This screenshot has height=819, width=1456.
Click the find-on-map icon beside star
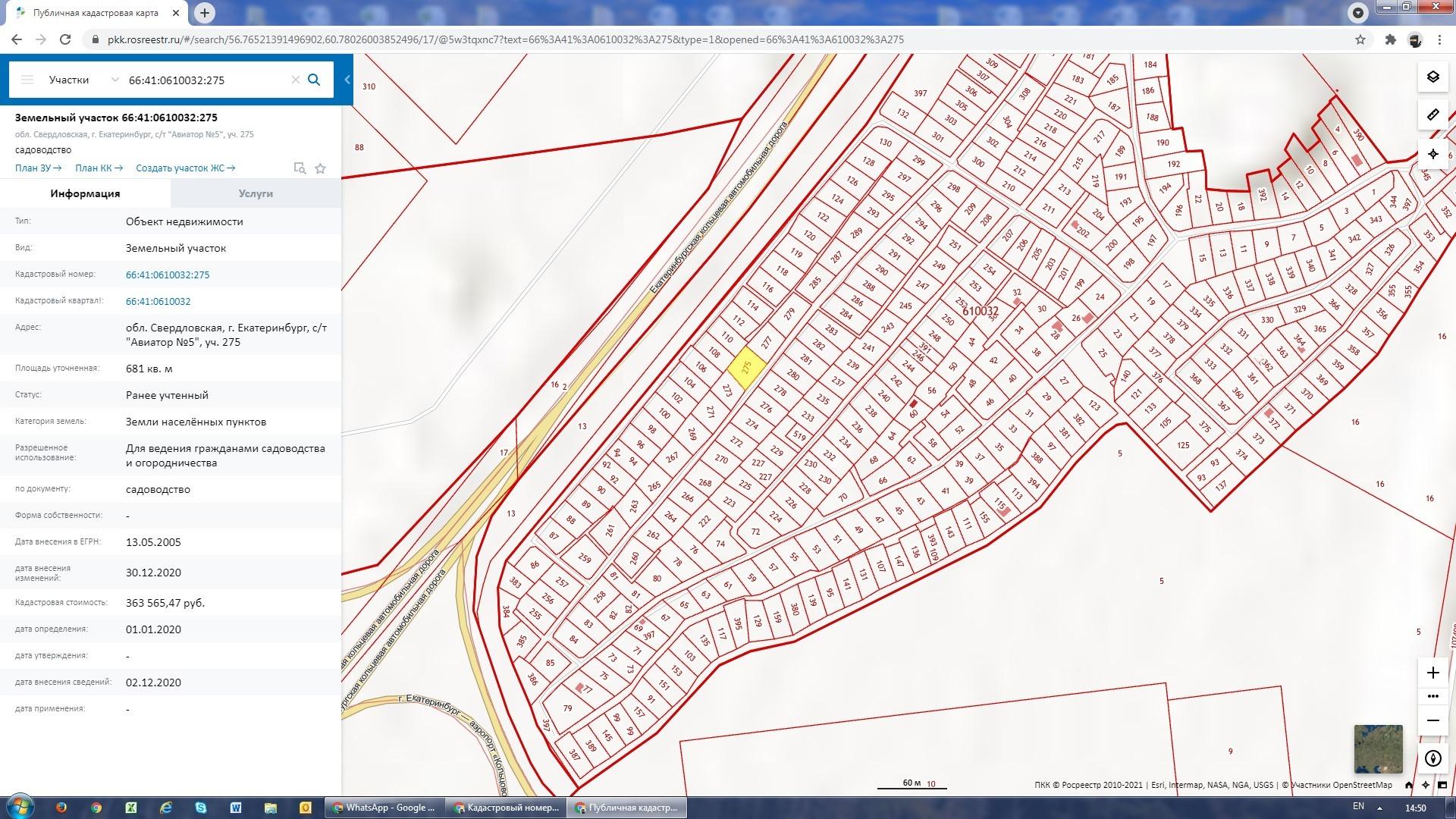click(300, 168)
